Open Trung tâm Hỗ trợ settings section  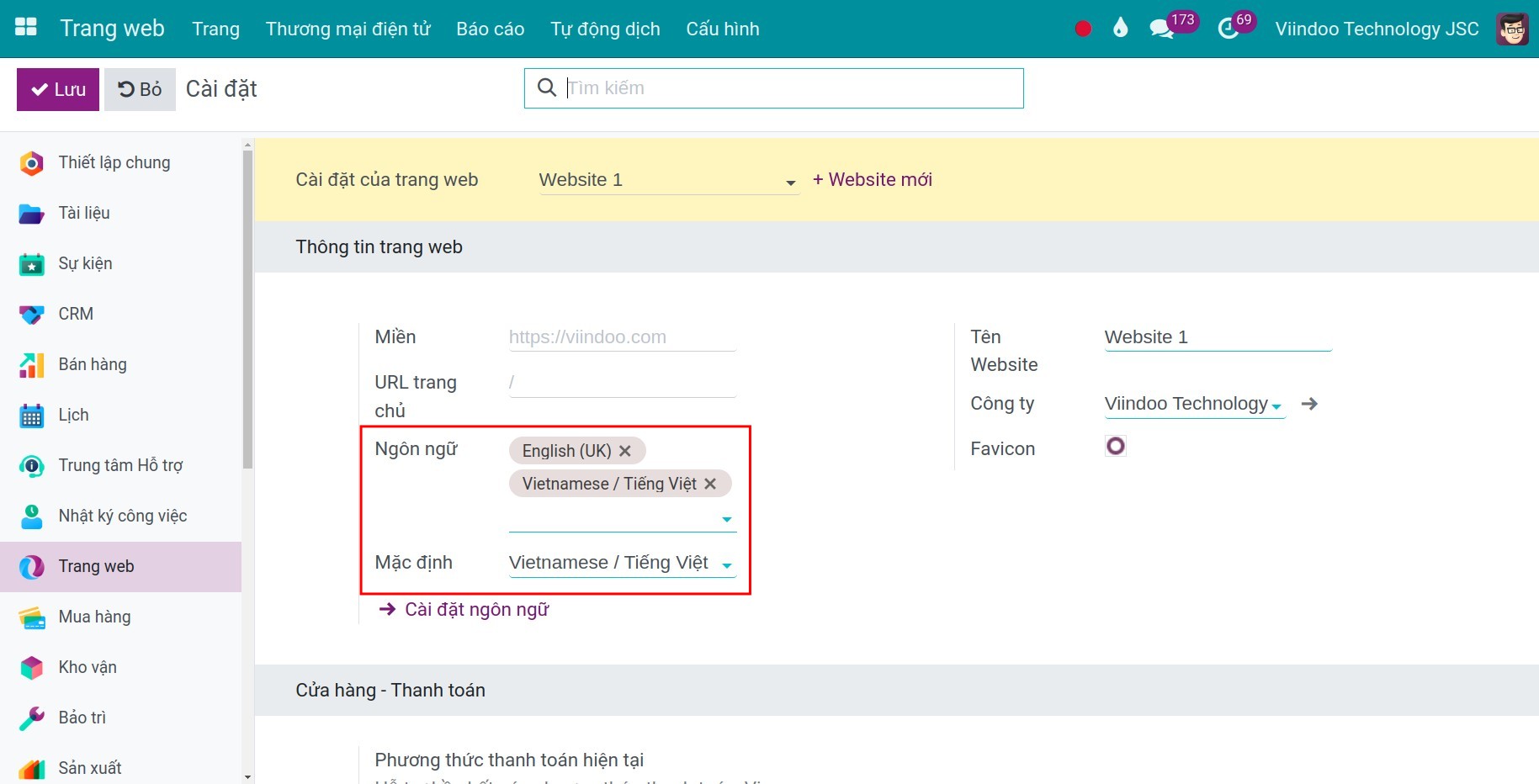coord(121,465)
